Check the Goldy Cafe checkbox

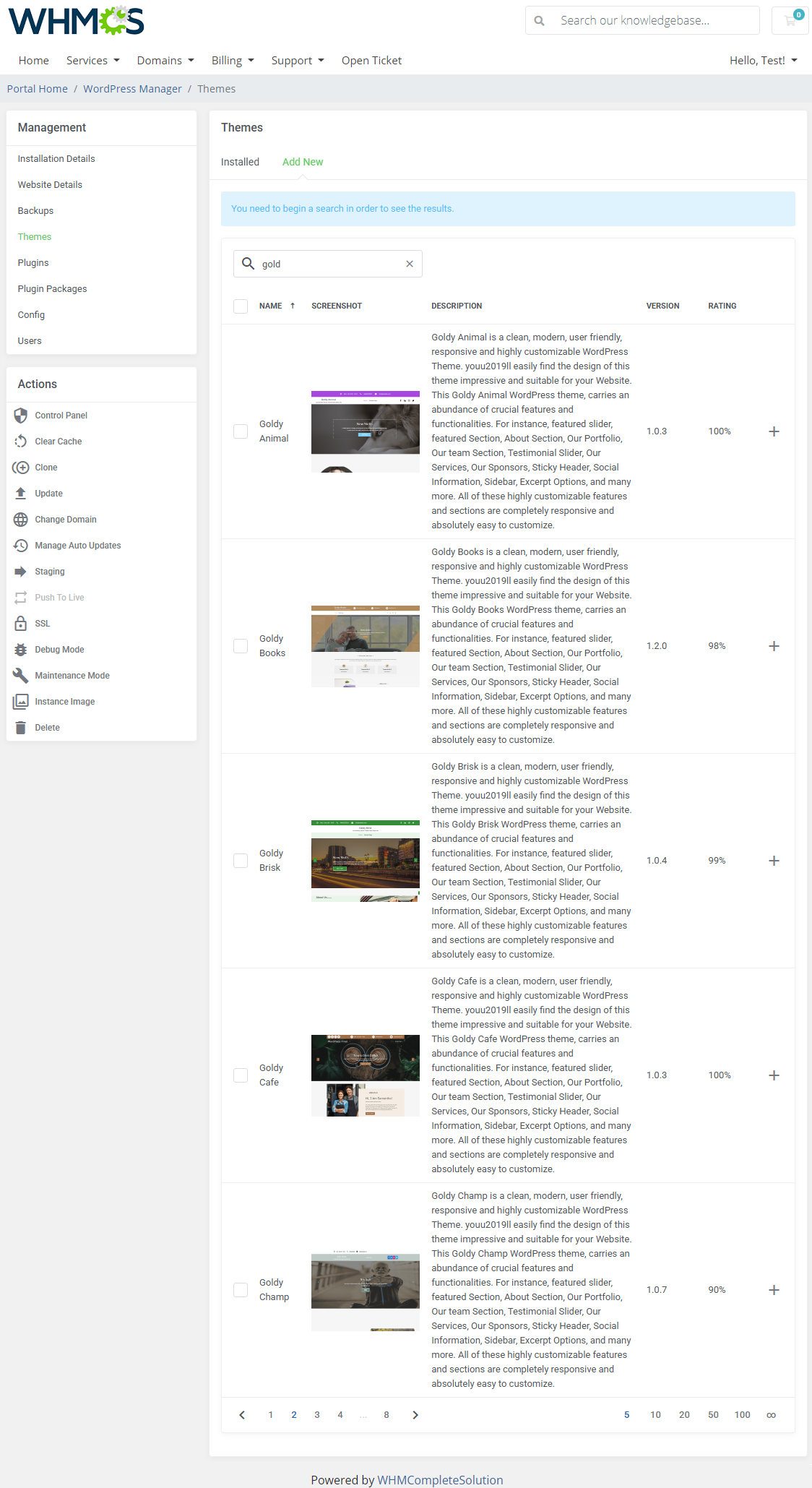coord(241,1075)
